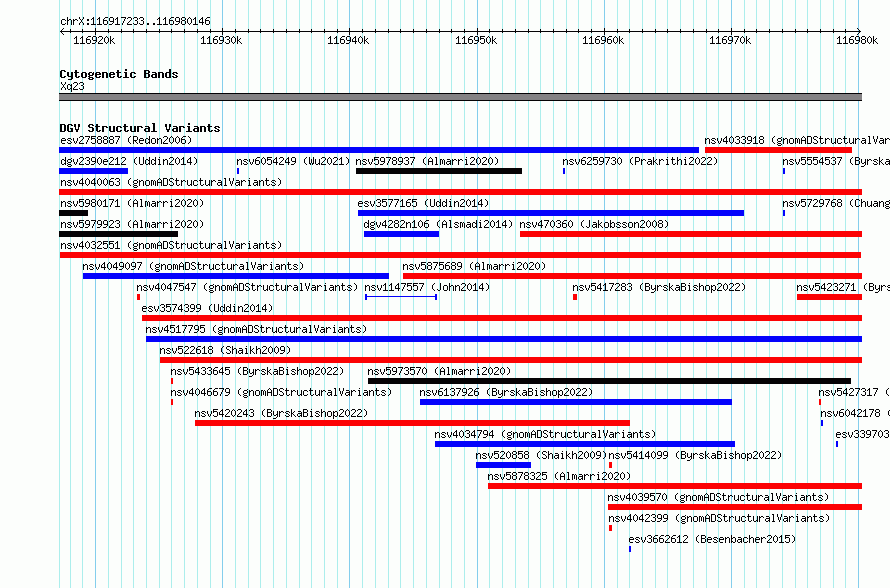Open nsv6054249 (Wu2021) variant

(x=293, y=161)
